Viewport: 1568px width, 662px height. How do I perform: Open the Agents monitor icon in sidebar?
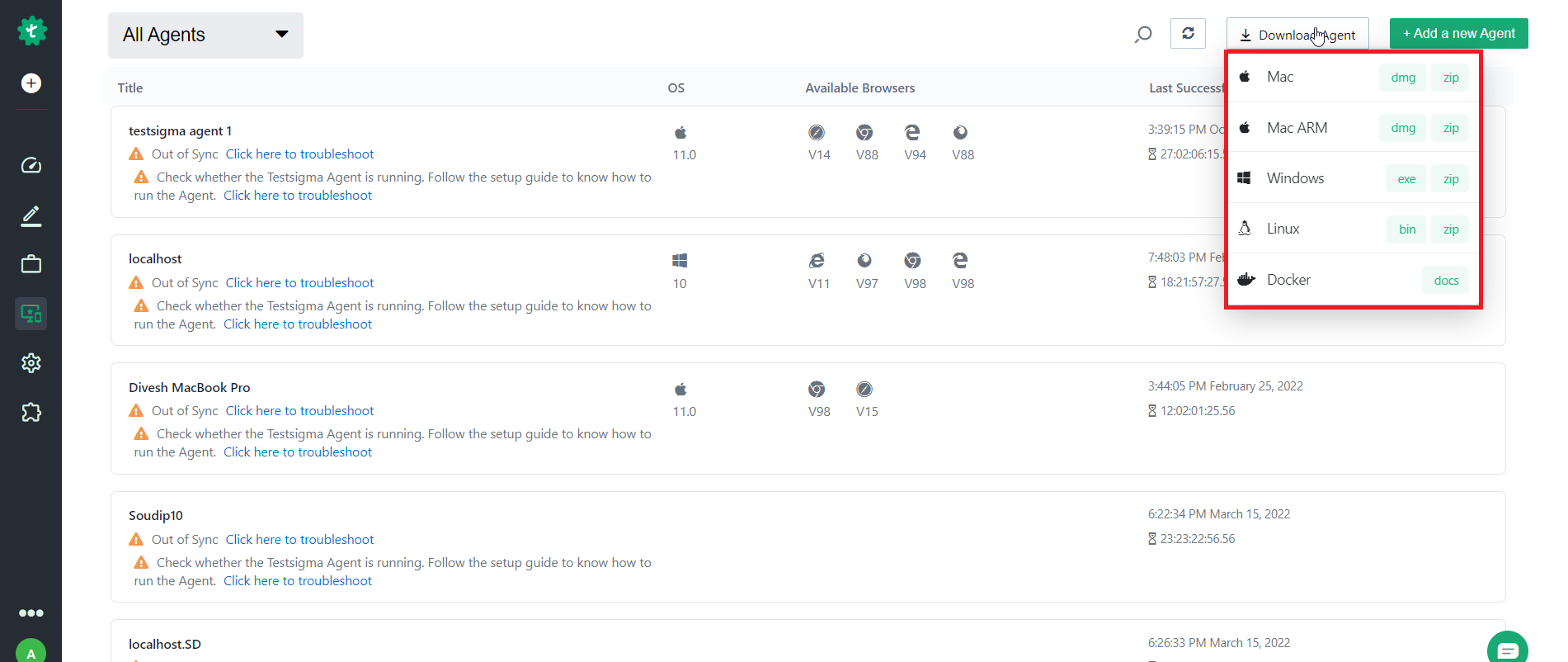(x=31, y=314)
